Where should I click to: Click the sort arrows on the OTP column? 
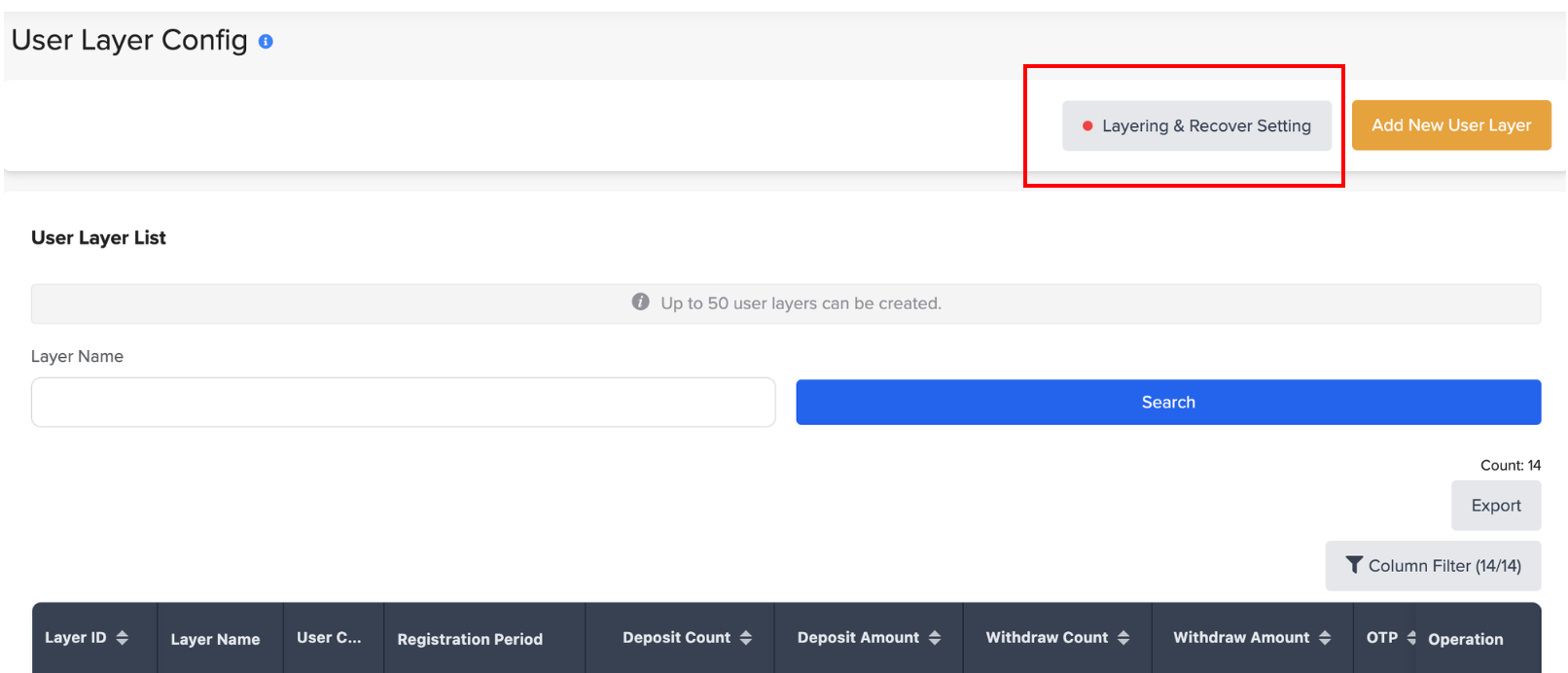tap(1411, 638)
